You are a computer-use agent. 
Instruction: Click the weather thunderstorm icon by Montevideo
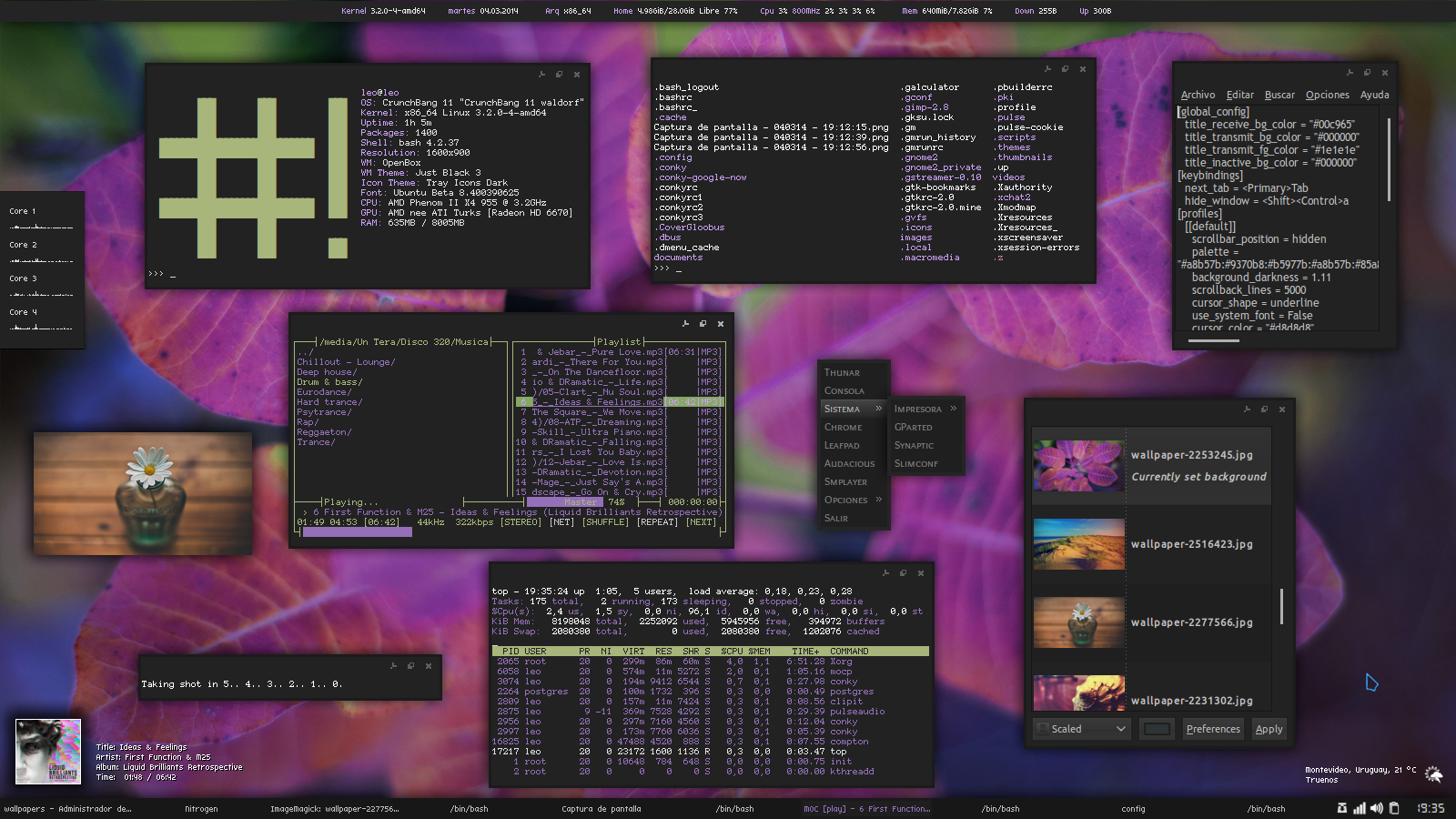coord(1433,774)
